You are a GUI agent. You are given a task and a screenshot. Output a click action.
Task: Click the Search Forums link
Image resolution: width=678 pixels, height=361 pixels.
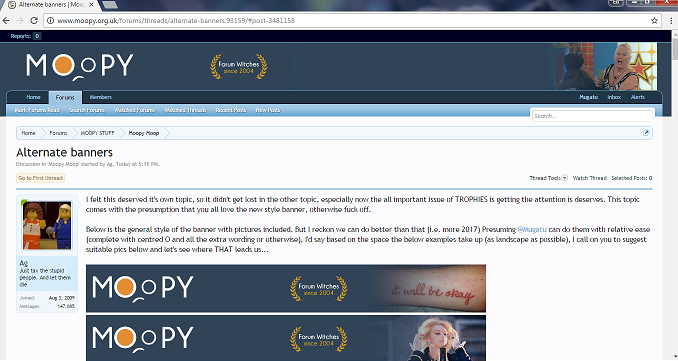point(87,110)
